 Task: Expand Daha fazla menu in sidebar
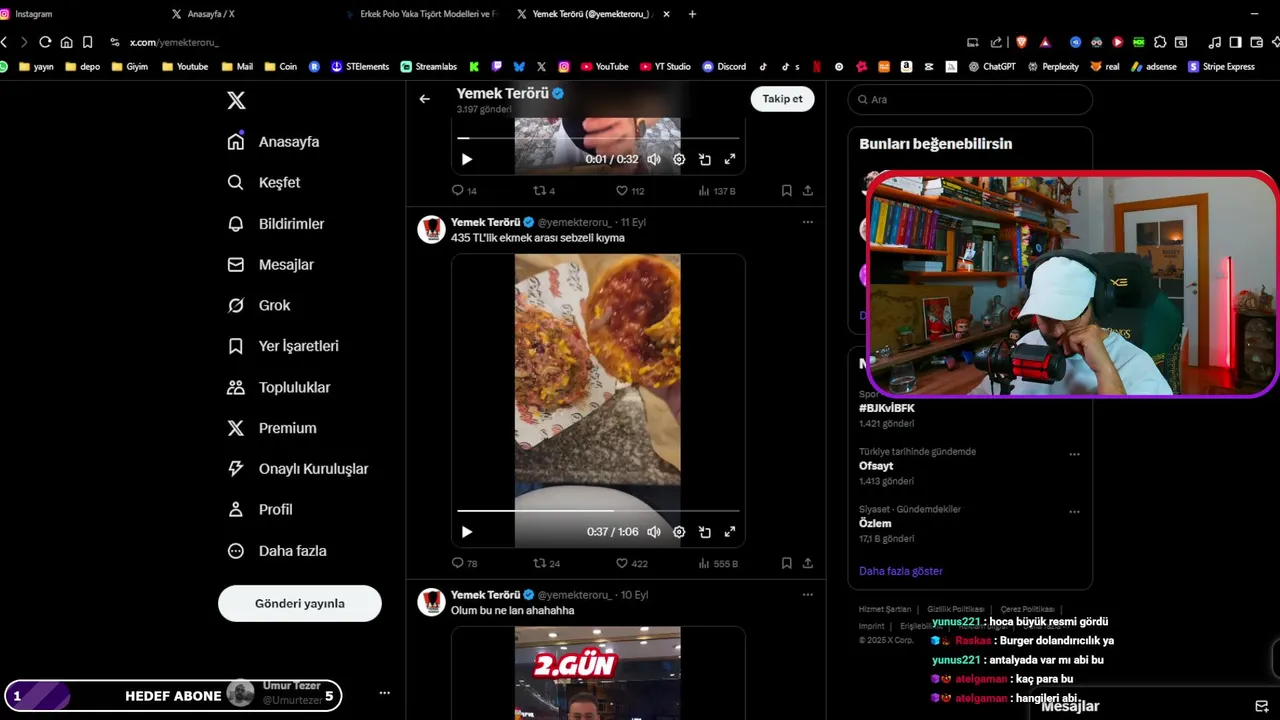point(277,551)
